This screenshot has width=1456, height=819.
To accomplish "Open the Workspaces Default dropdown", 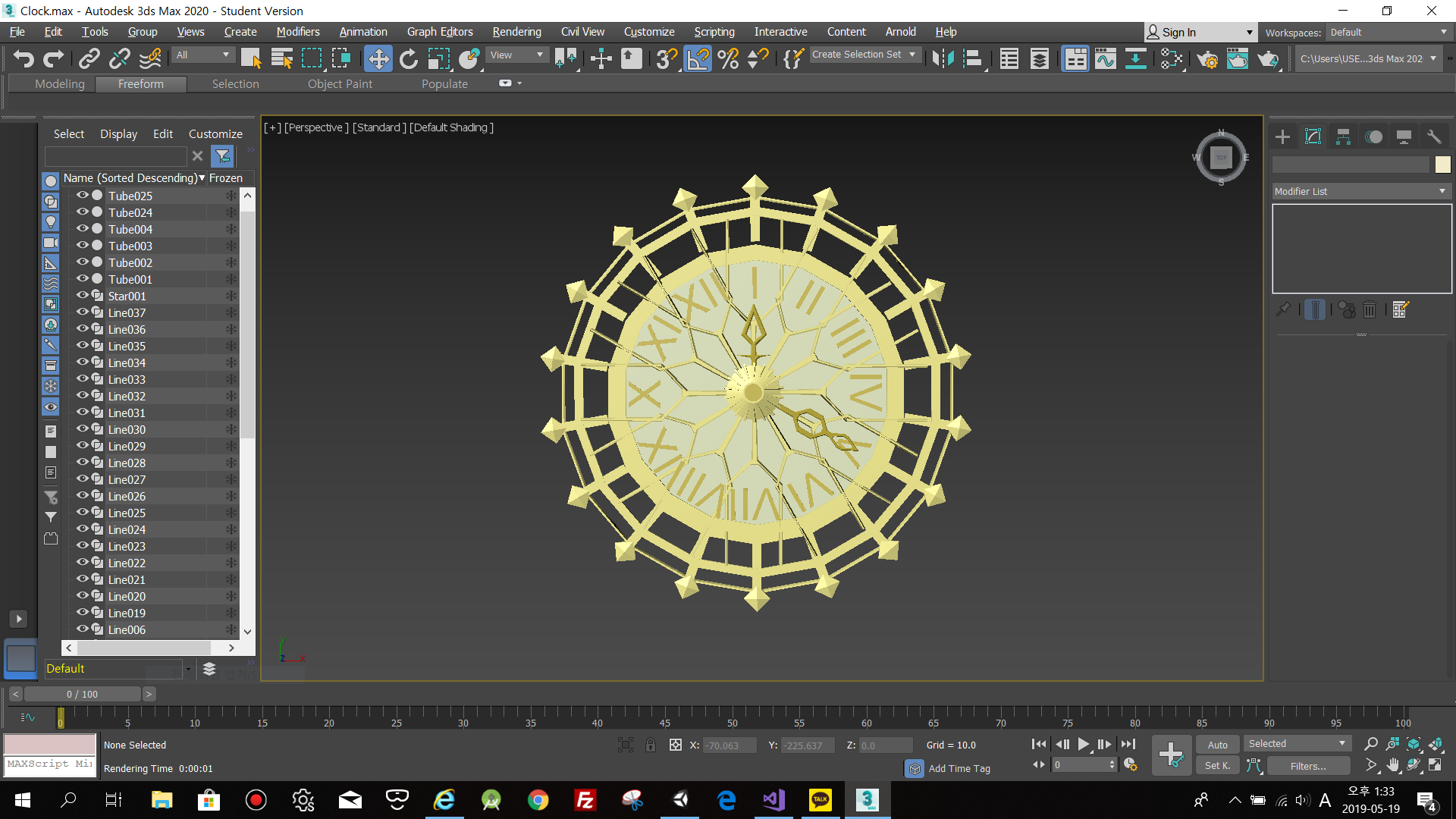I will pyautogui.click(x=1388, y=32).
